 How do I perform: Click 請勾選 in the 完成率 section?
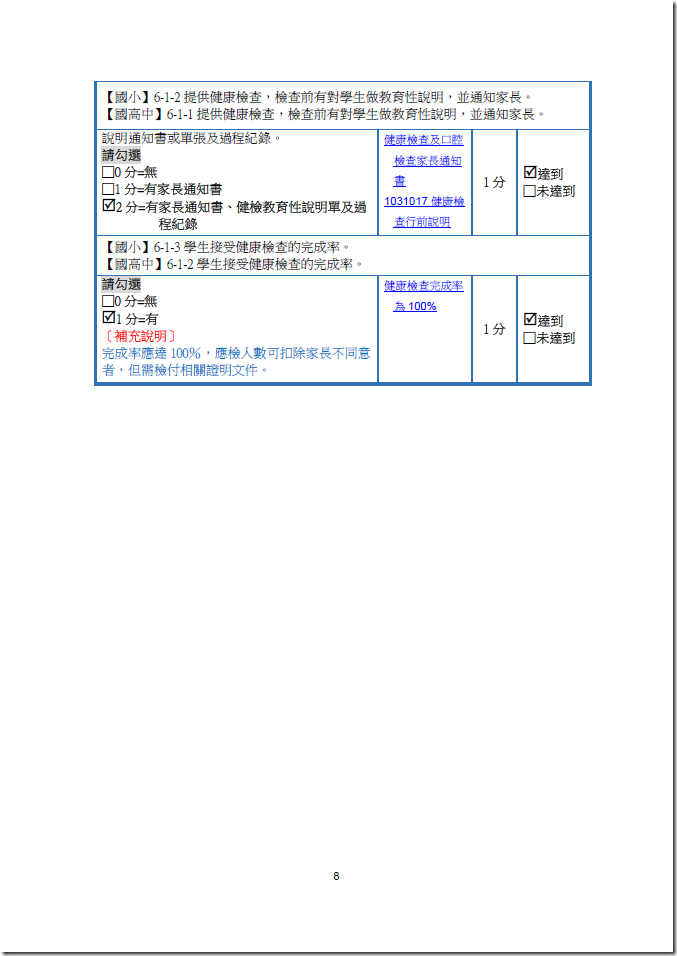[121, 284]
